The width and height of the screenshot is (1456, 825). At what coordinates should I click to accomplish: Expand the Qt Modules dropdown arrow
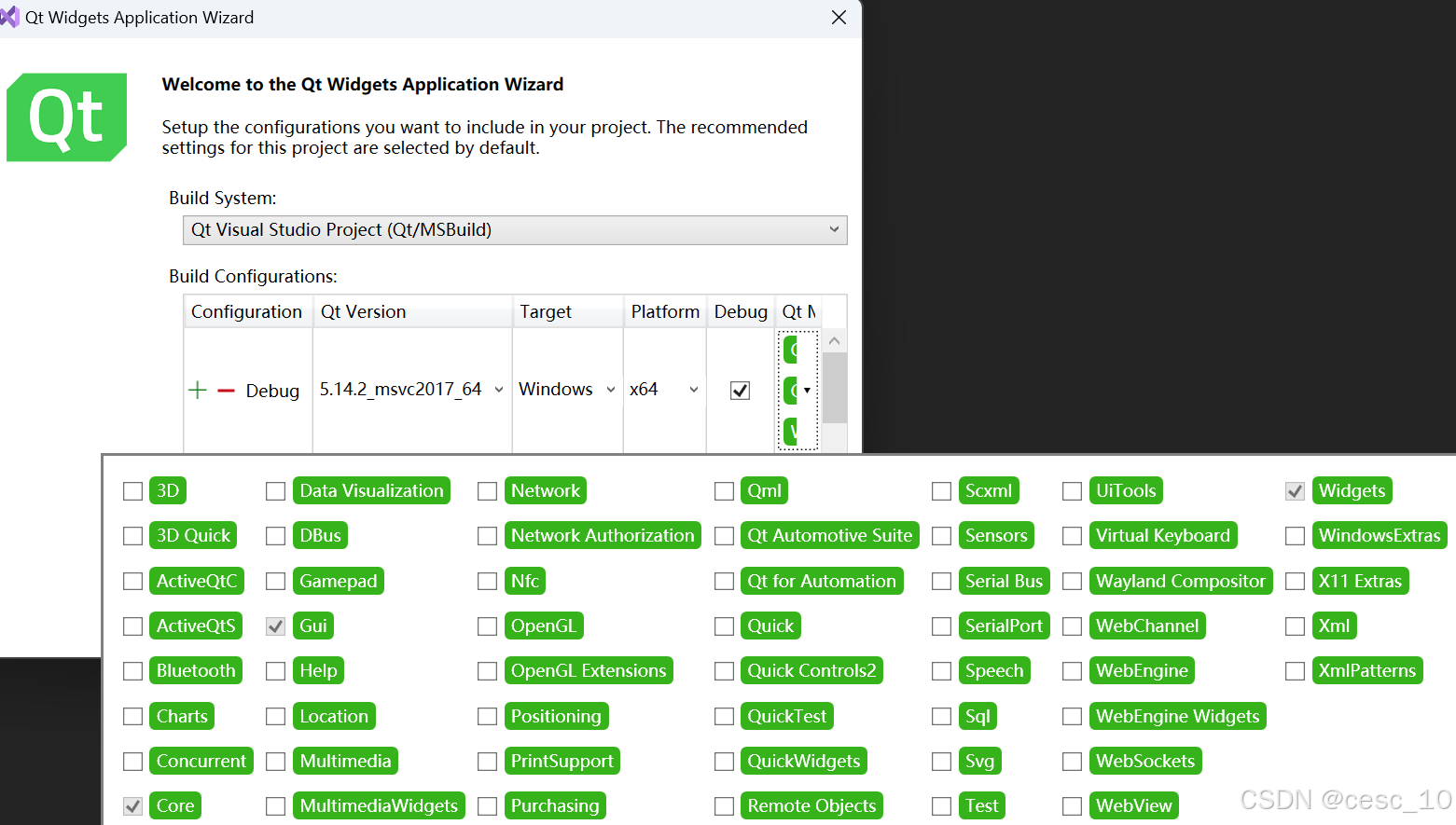click(807, 391)
